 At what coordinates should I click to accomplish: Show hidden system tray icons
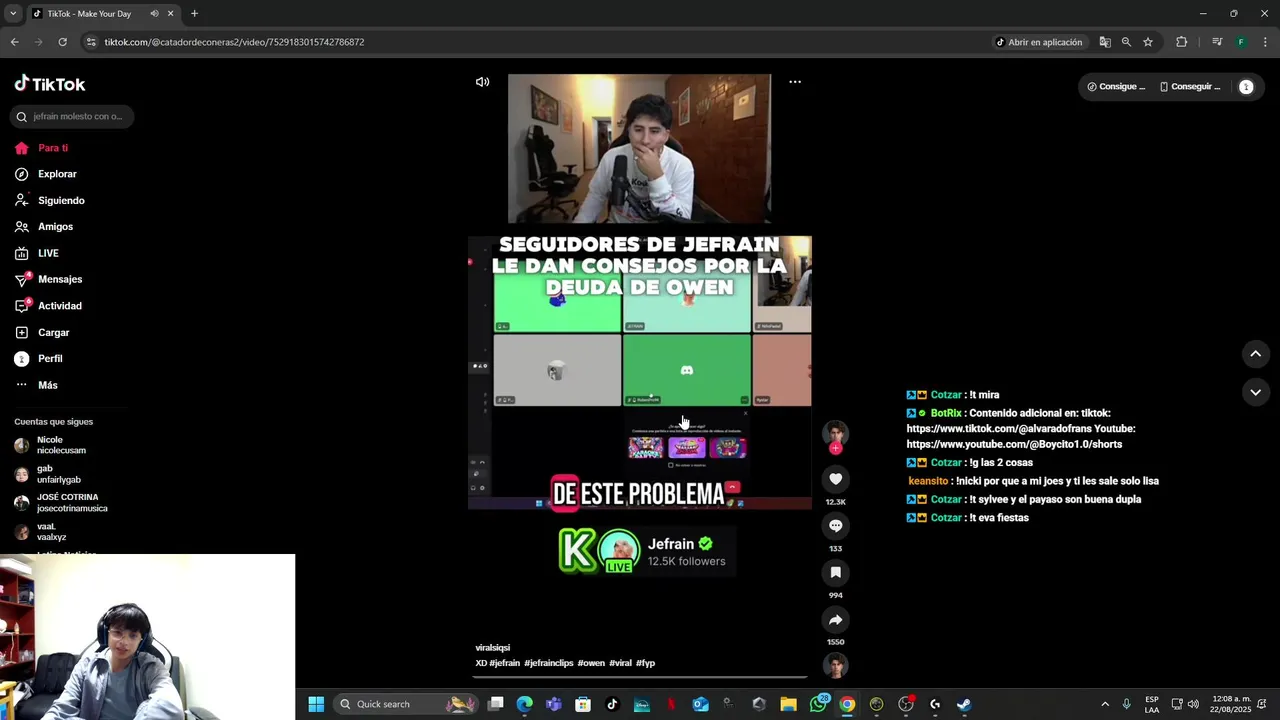point(1105,704)
